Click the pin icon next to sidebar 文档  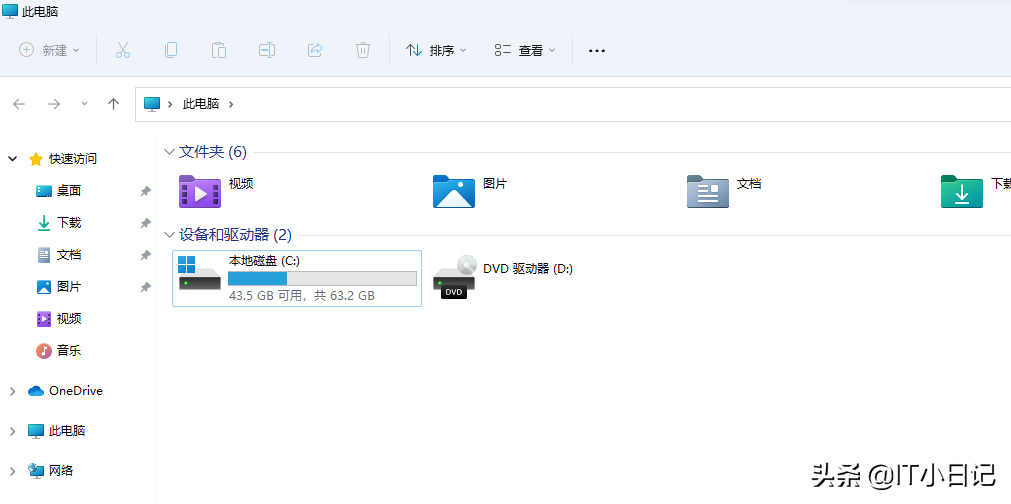tap(146, 255)
